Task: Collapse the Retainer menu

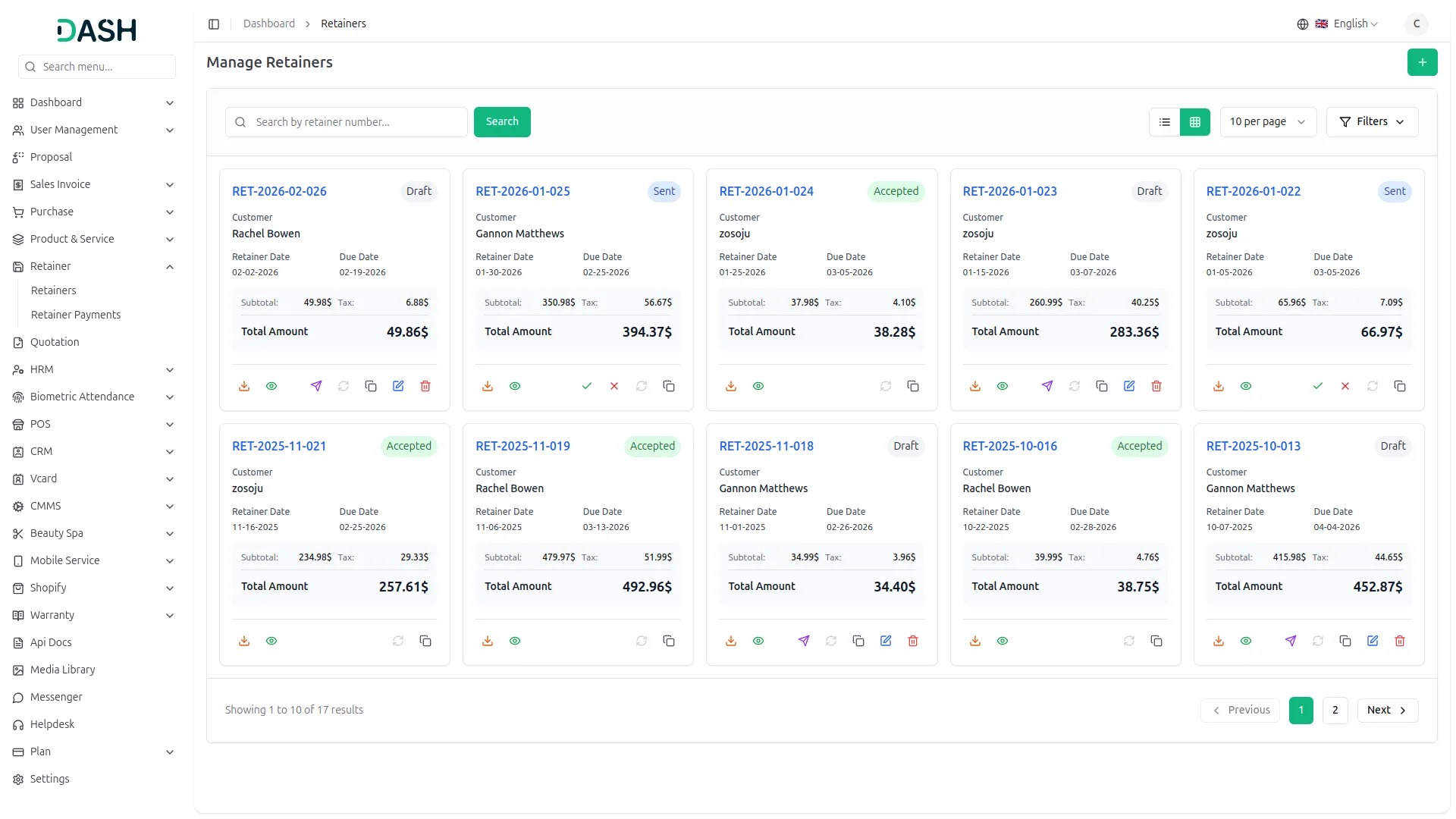Action: click(x=93, y=266)
